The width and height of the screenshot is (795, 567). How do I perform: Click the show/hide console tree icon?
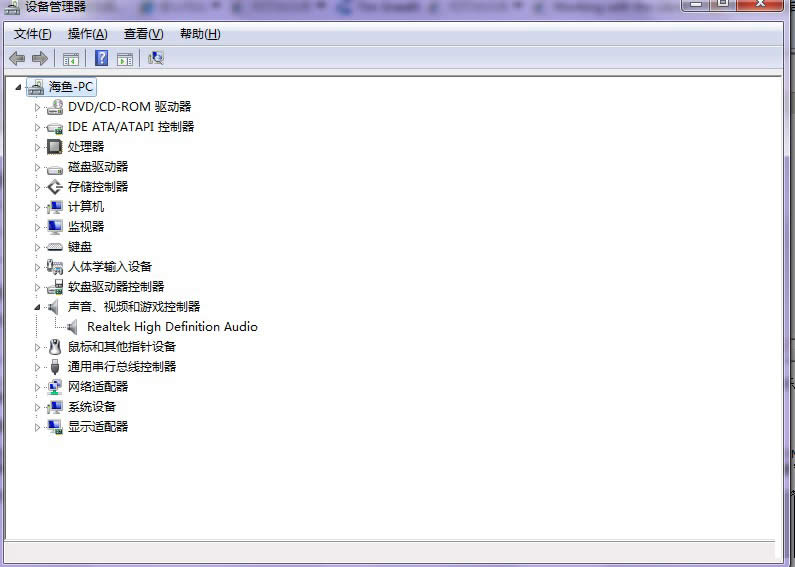point(71,59)
